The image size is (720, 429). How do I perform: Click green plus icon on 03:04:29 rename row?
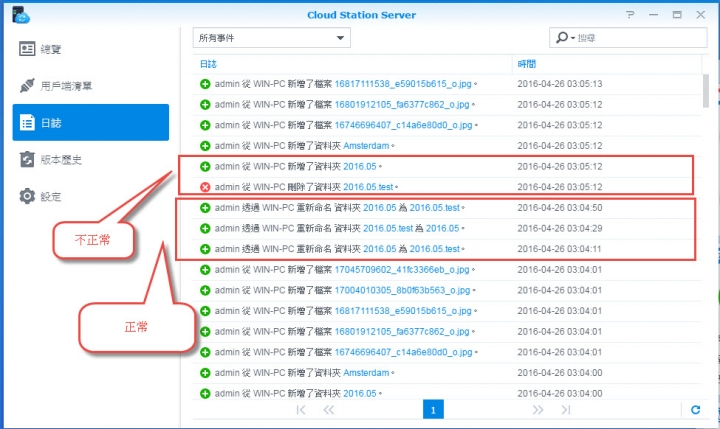(x=205, y=228)
